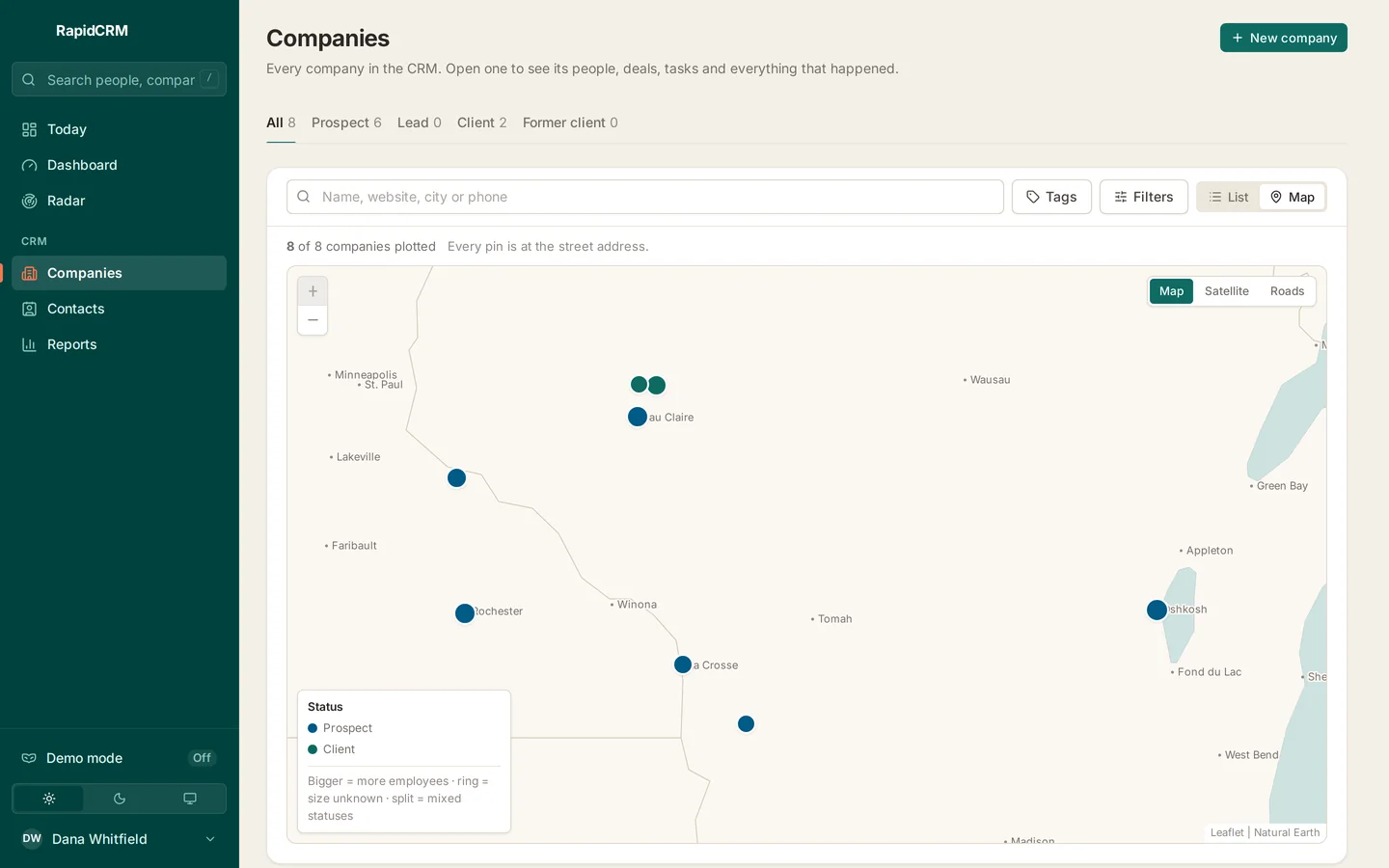
Task: Switch to the Prospect tab
Action: click(346, 122)
